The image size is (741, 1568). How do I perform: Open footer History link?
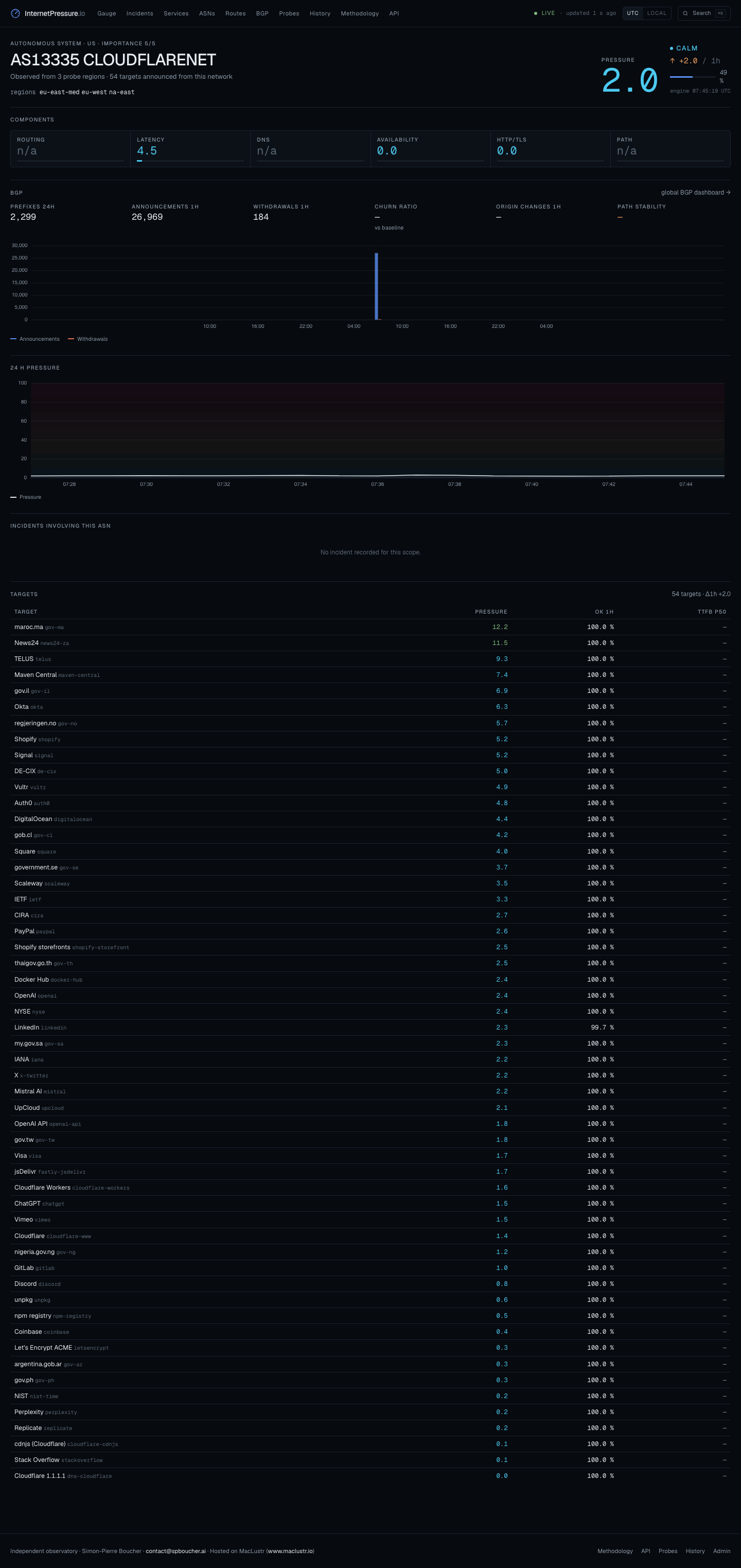(695, 1551)
